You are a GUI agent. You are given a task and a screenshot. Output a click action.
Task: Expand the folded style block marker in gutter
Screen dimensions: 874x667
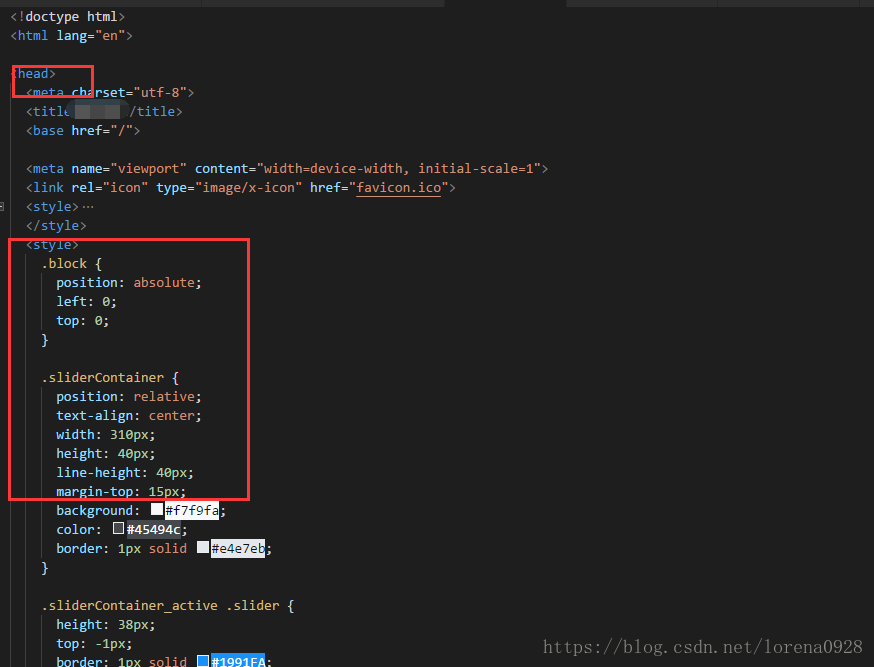tap(2, 207)
